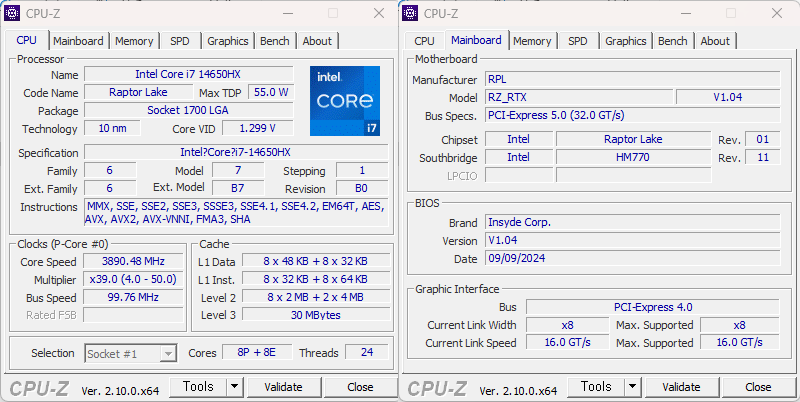Click Cores value 8P + 8E
800x402 pixels.
[x=257, y=352]
